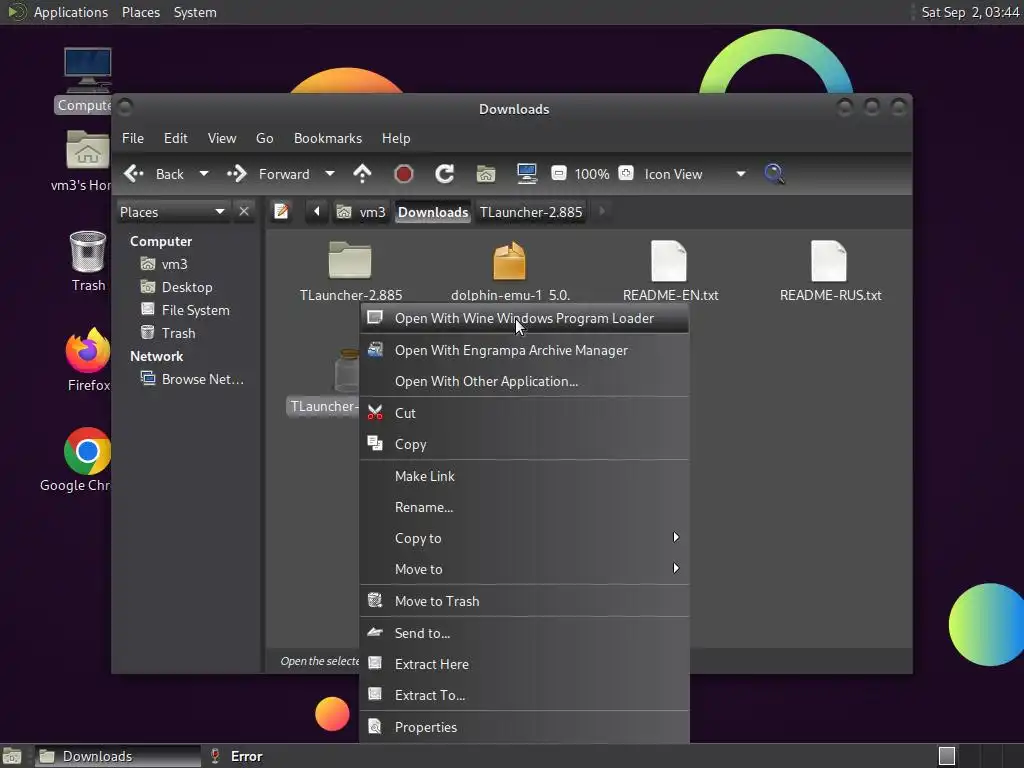Screen dimensions: 1024x768
Task: Choose Rename in the context menu
Action: 524,507
